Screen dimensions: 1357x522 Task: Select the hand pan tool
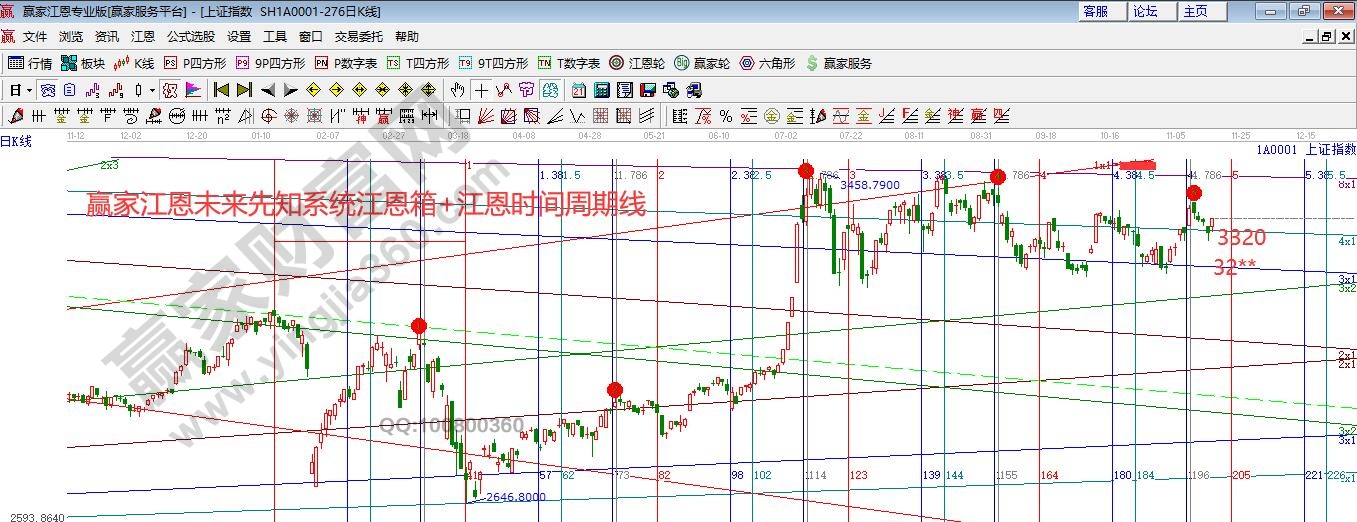point(459,90)
